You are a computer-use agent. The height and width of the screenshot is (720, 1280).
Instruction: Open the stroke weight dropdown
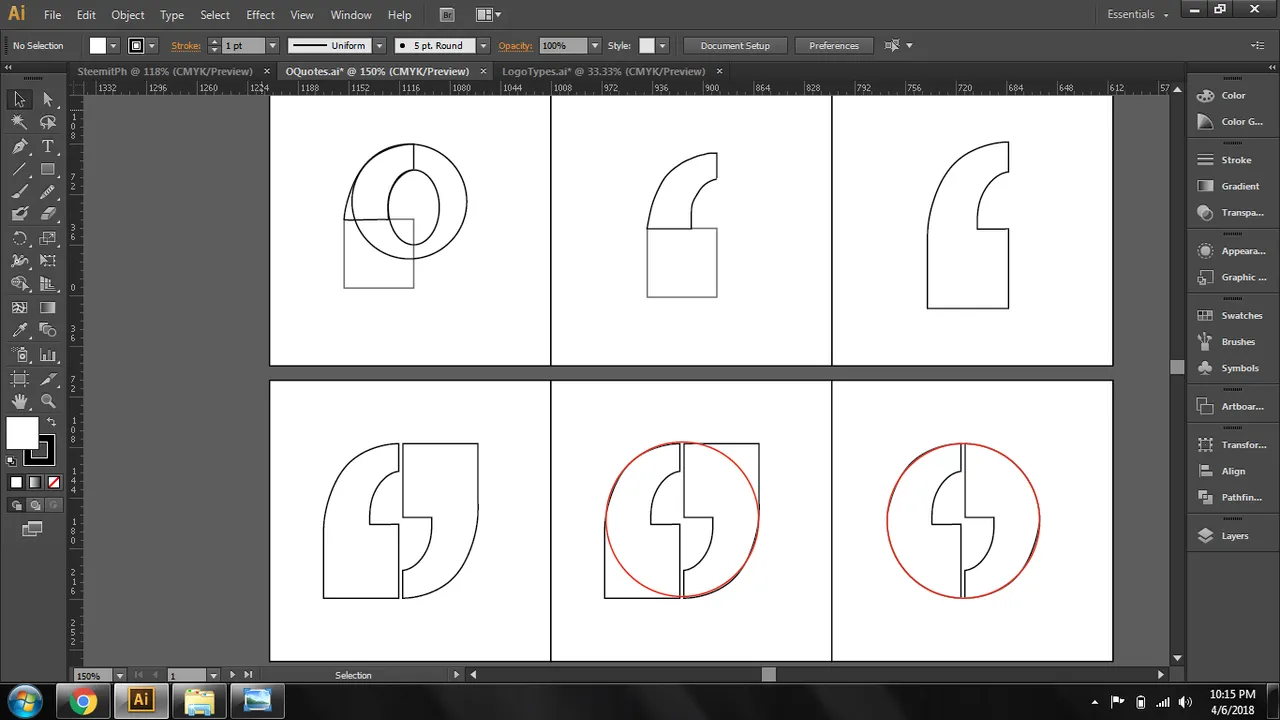(x=272, y=46)
